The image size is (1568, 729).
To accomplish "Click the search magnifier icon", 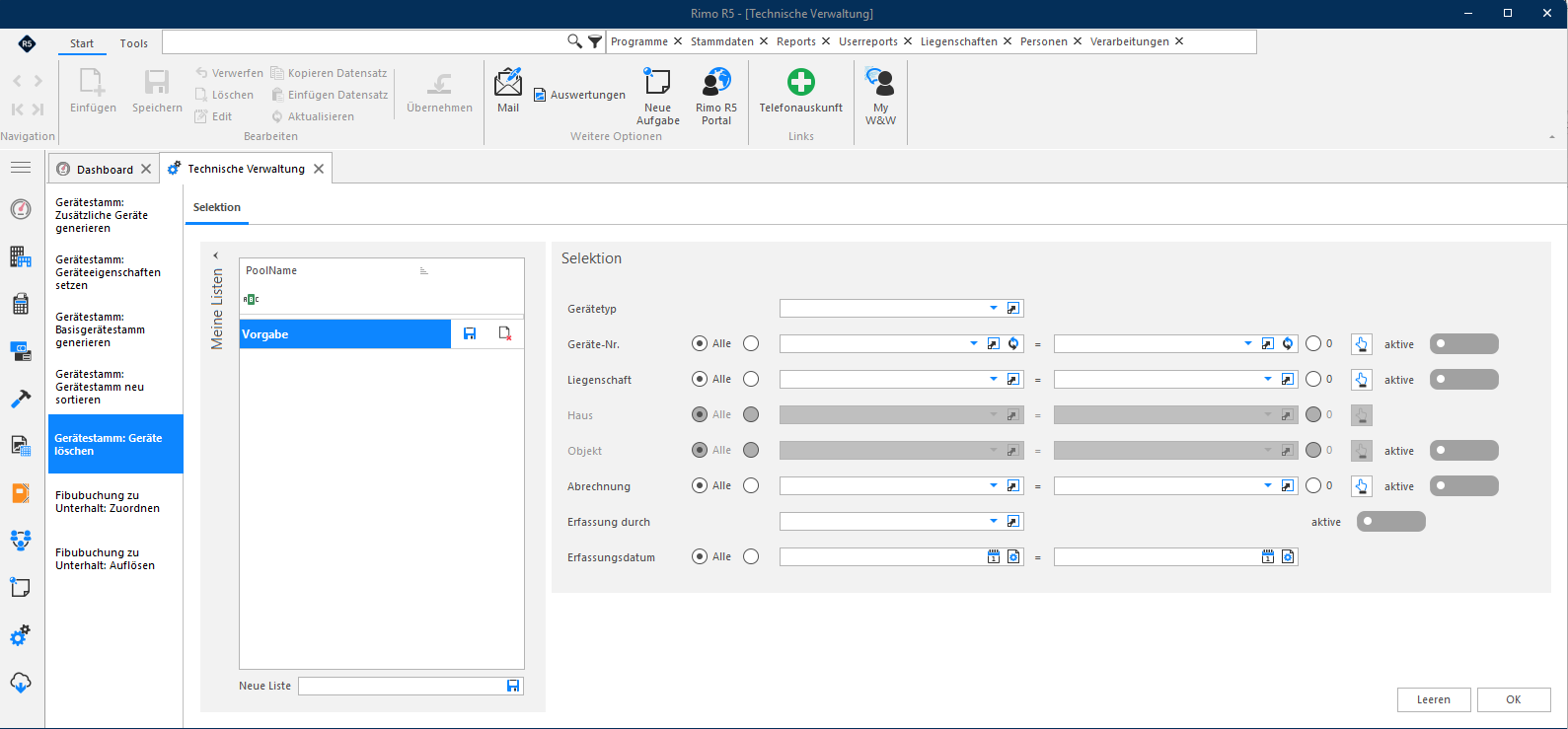I will click(x=574, y=41).
